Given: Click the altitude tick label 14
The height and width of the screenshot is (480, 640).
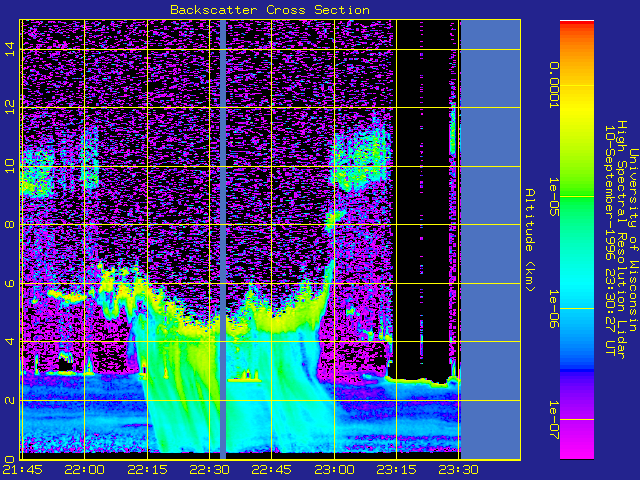Looking at the screenshot, I should pyautogui.click(x=10, y=49).
